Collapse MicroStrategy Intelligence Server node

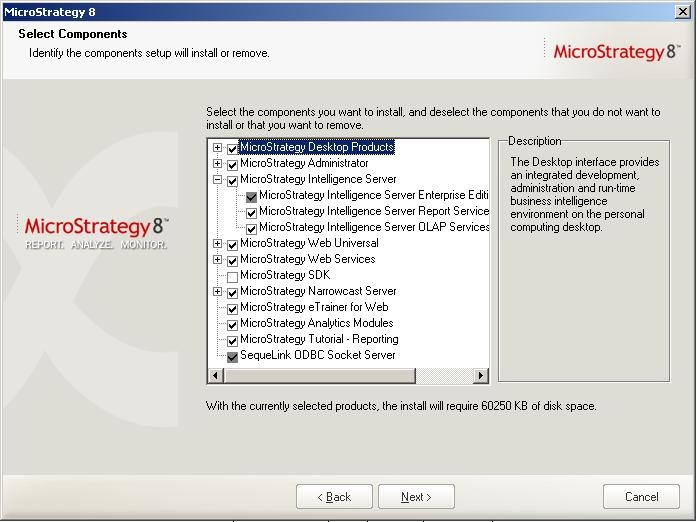click(x=217, y=180)
